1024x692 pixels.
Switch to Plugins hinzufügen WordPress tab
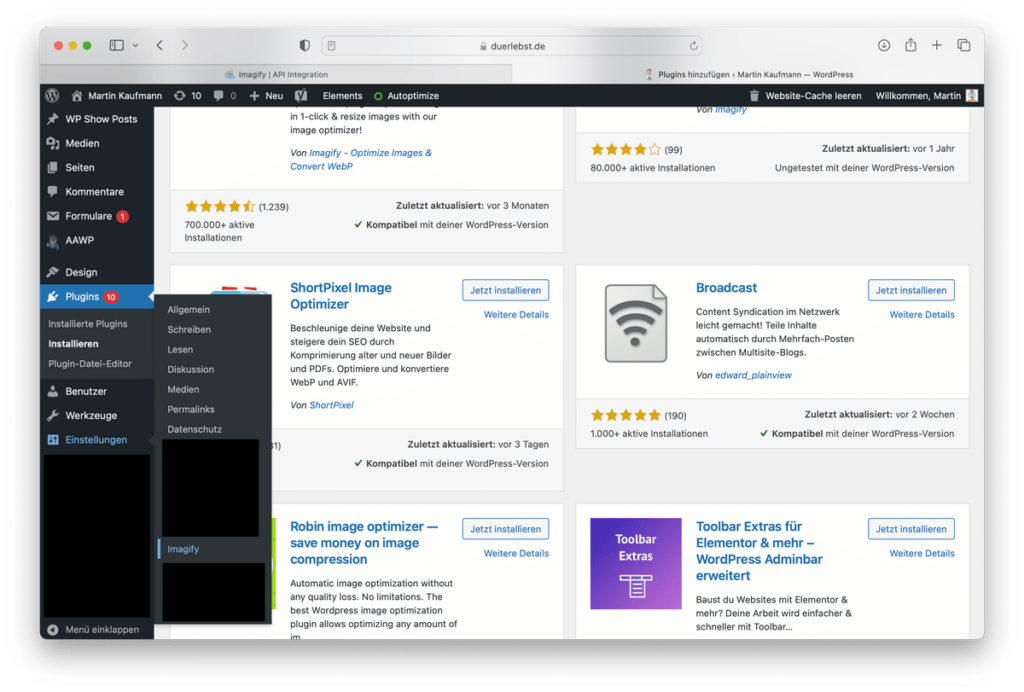(748, 74)
